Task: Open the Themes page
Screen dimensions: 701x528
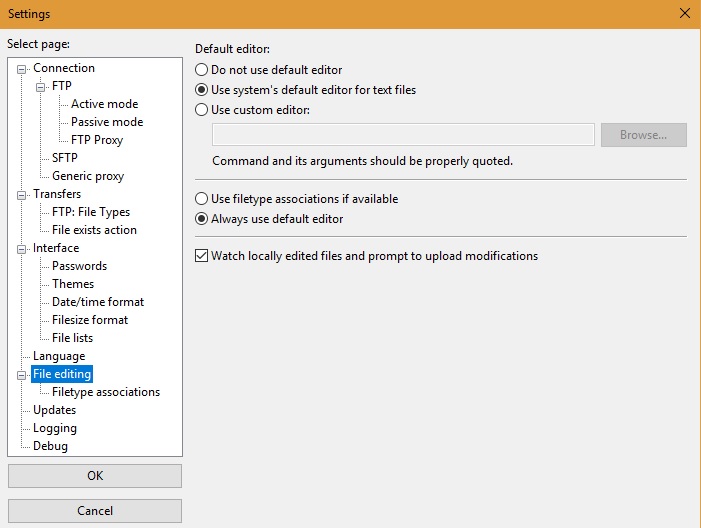Action: [x=73, y=284]
